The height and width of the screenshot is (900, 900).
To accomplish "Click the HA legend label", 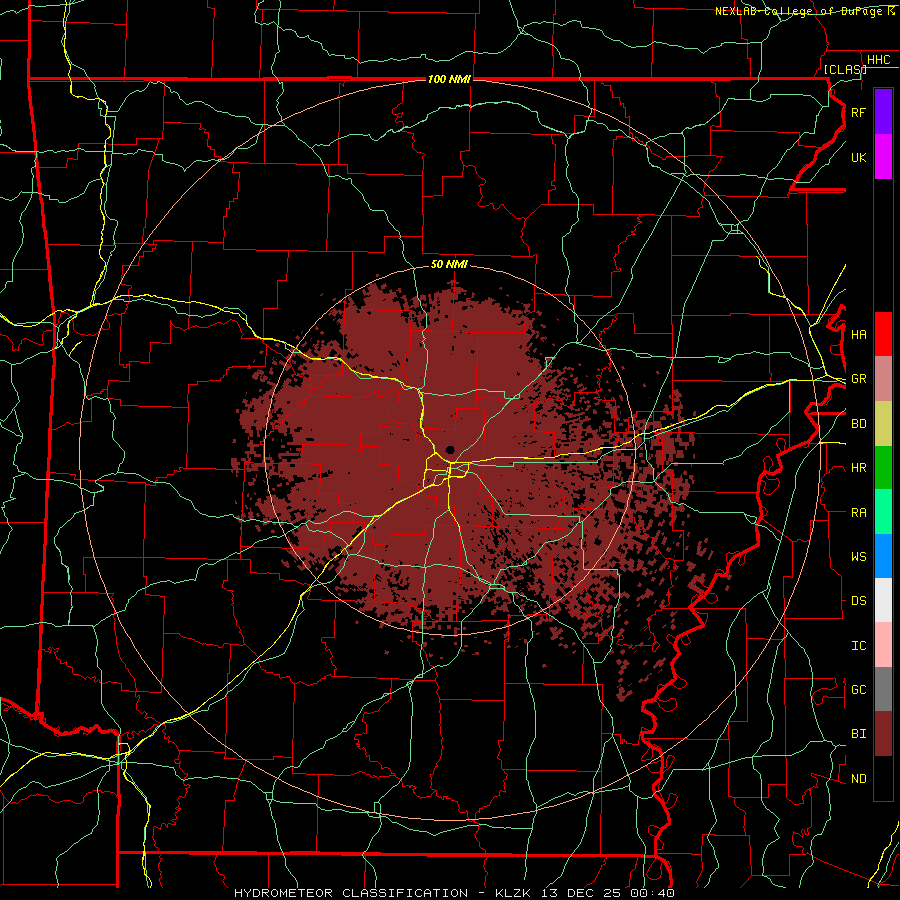I will point(858,335).
